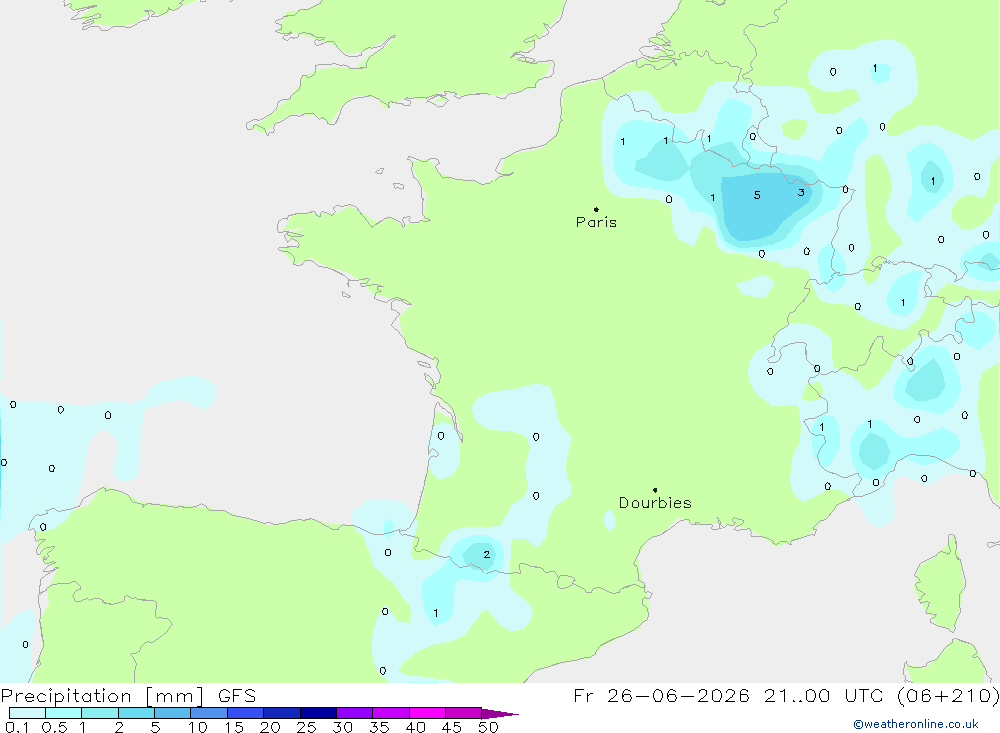Click the above-50 legend arrow tip

click(x=500, y=714)
